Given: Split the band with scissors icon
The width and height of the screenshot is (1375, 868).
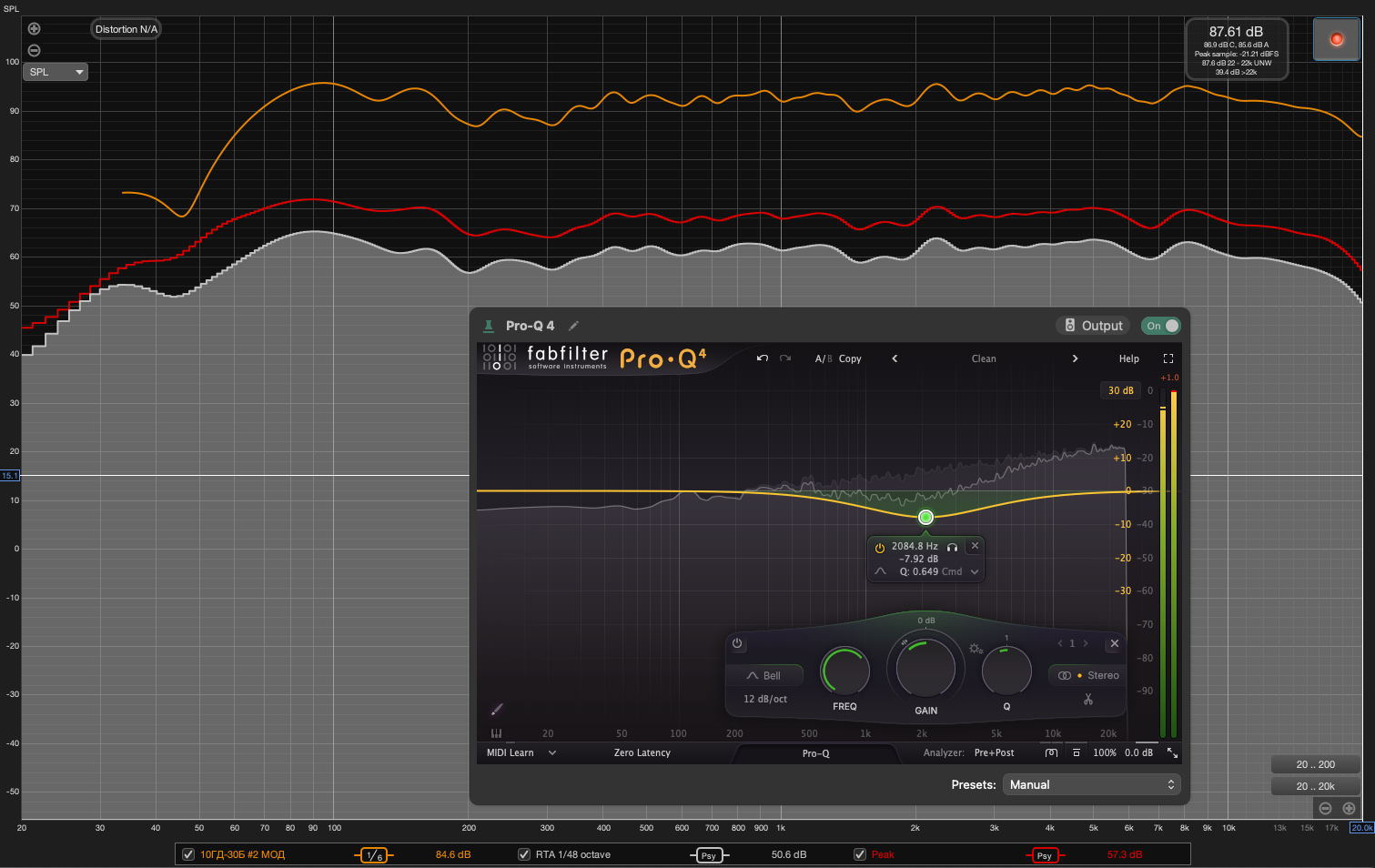Looking at the screenshot, I should (x=1088, y=700).
